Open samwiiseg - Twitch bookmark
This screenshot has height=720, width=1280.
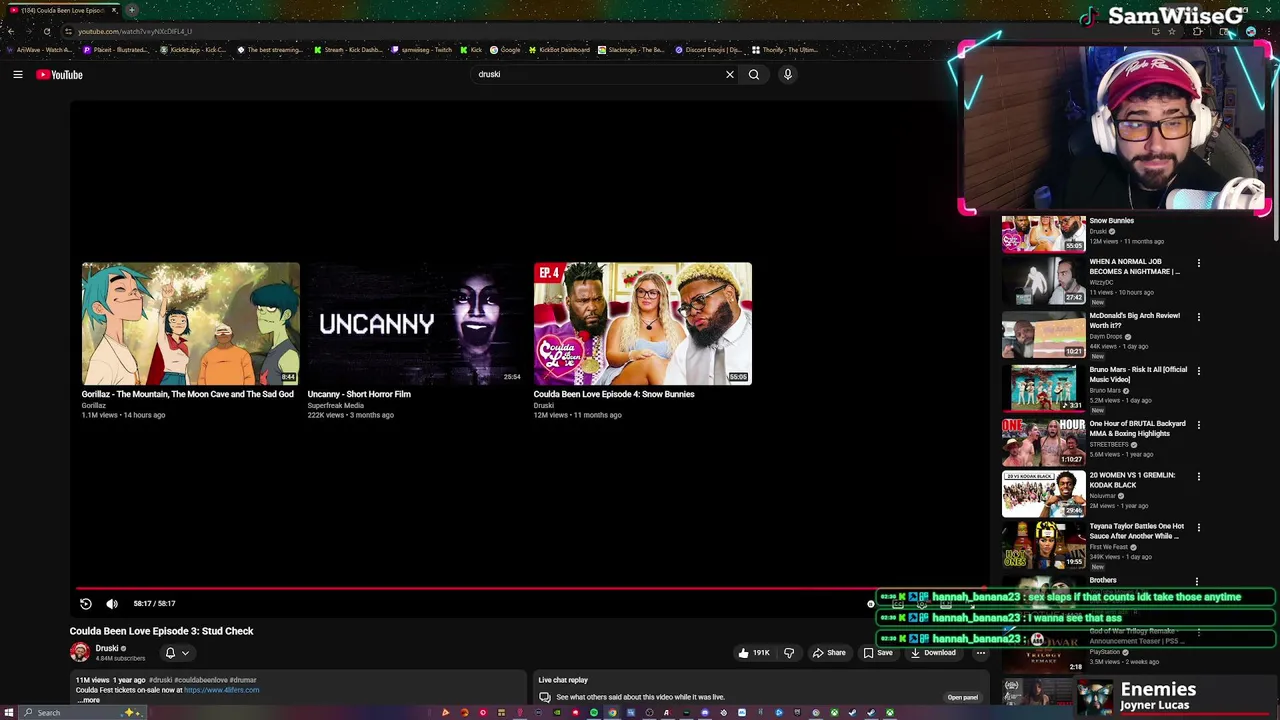(x=422, y=50)
